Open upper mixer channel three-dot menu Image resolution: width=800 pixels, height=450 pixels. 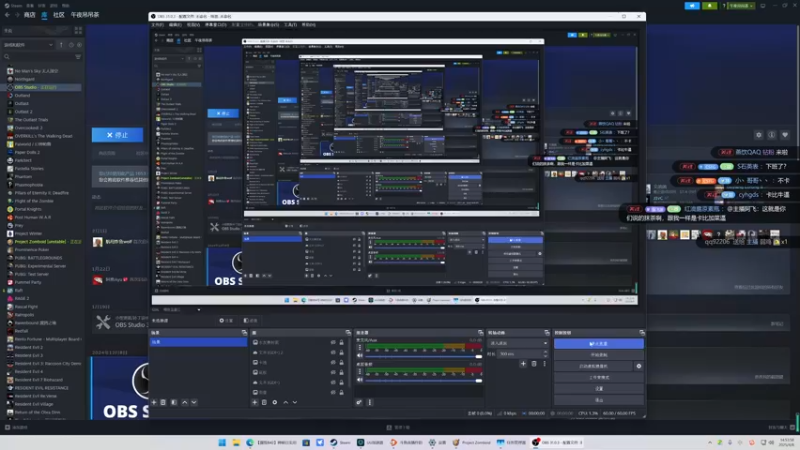pyautogui.click(x=360, y=347)
